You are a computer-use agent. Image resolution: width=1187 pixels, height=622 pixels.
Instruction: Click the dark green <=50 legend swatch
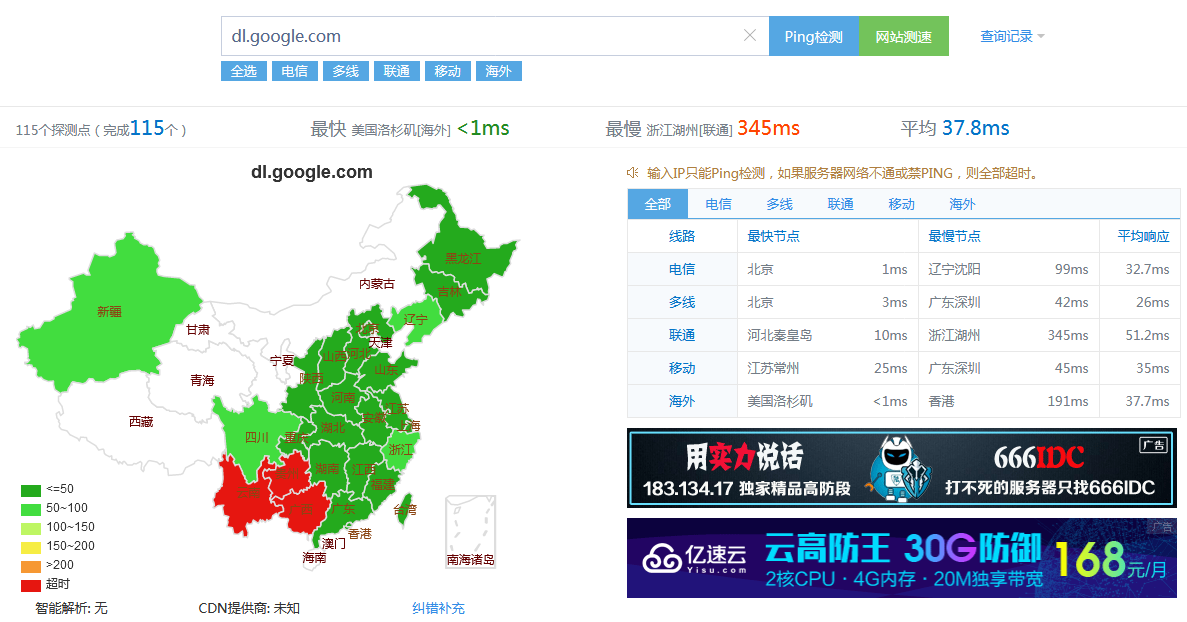tap(31, 490)
